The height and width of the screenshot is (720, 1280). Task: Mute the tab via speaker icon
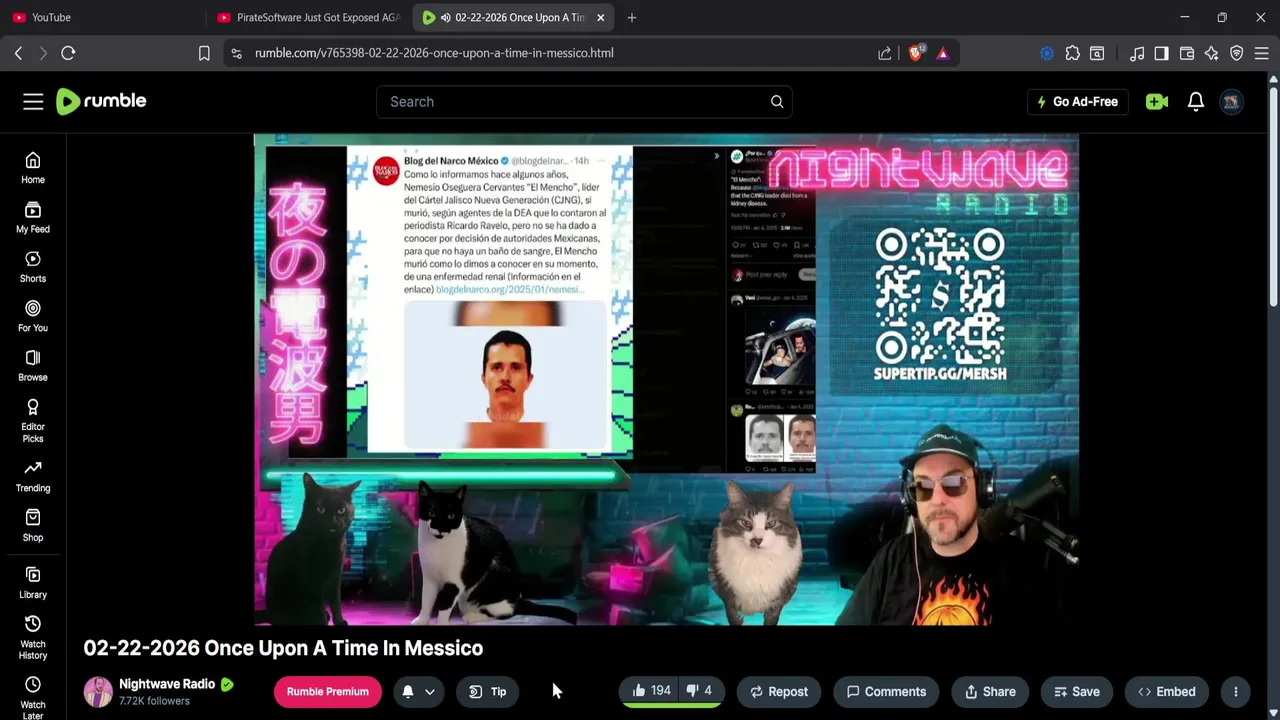[x=444, y=17]
